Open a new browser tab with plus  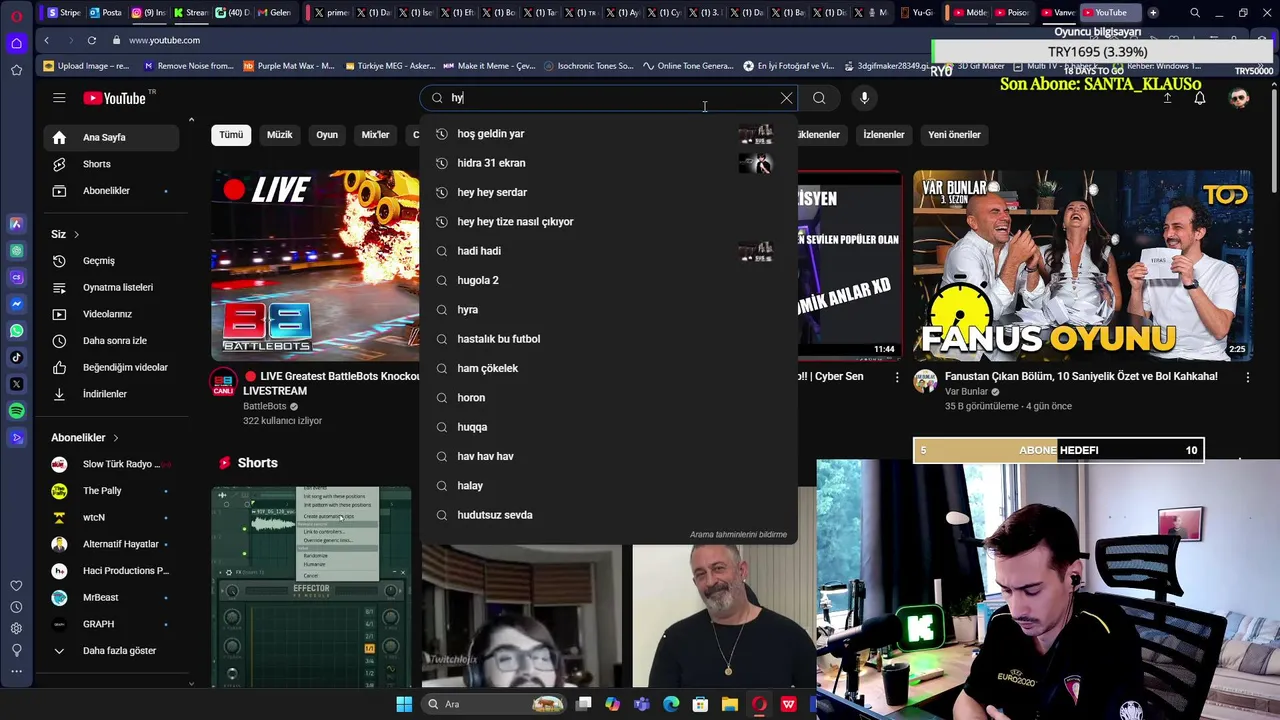pyautogui.click(x=1153, y=13)
